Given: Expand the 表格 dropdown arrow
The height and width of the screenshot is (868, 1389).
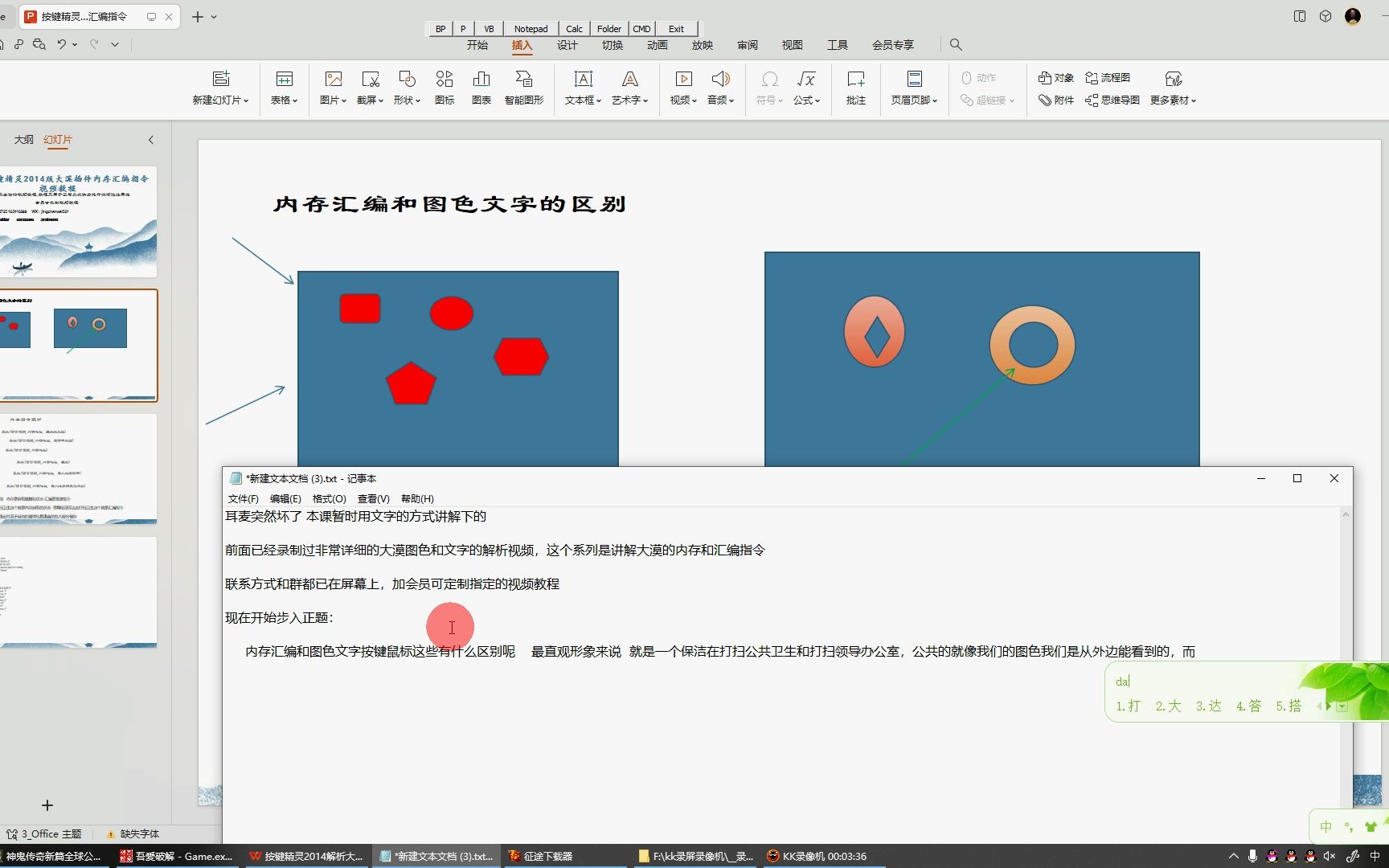Looking at the screenshot, I should tap(295, 101).
